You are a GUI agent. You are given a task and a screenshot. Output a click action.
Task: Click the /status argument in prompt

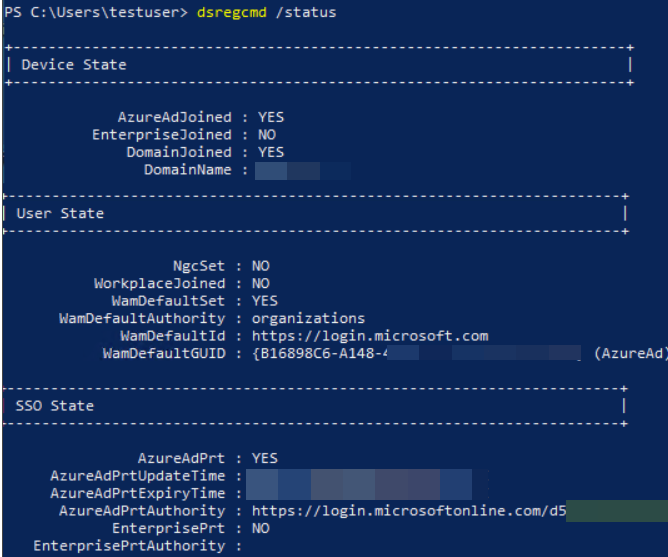(306, 12)
